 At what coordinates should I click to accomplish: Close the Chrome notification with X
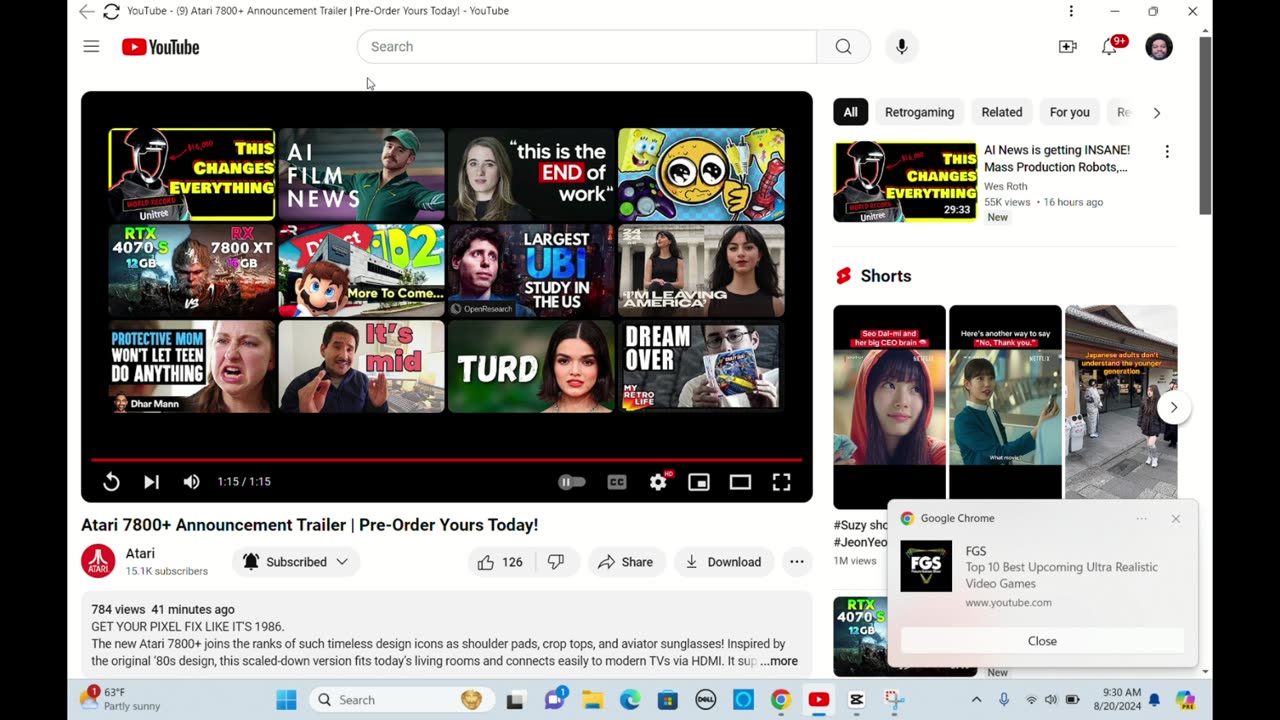(1176, 518)
